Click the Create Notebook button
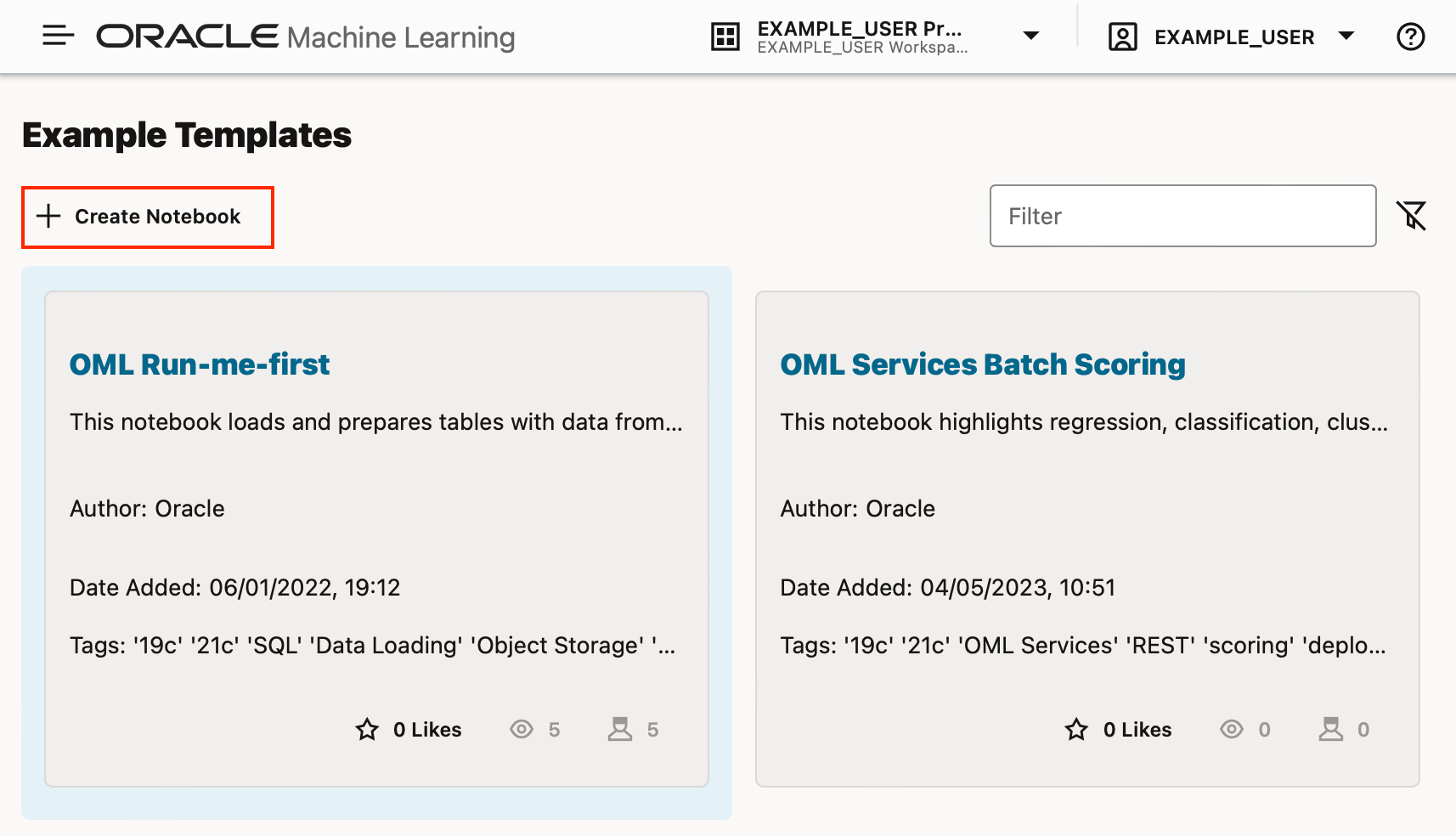 coord(148,217)
